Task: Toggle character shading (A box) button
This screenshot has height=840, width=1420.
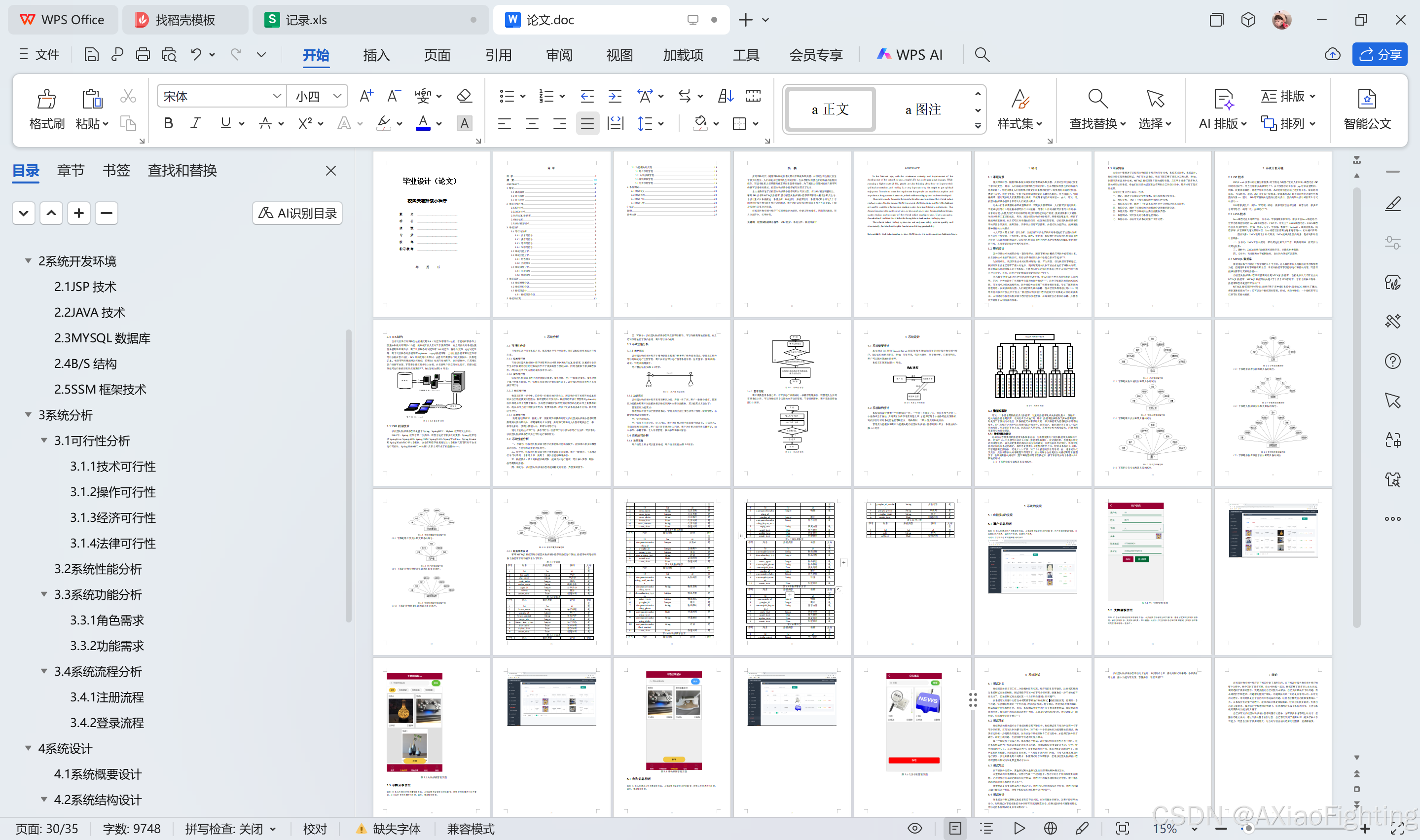Action: tap(464, 123)
